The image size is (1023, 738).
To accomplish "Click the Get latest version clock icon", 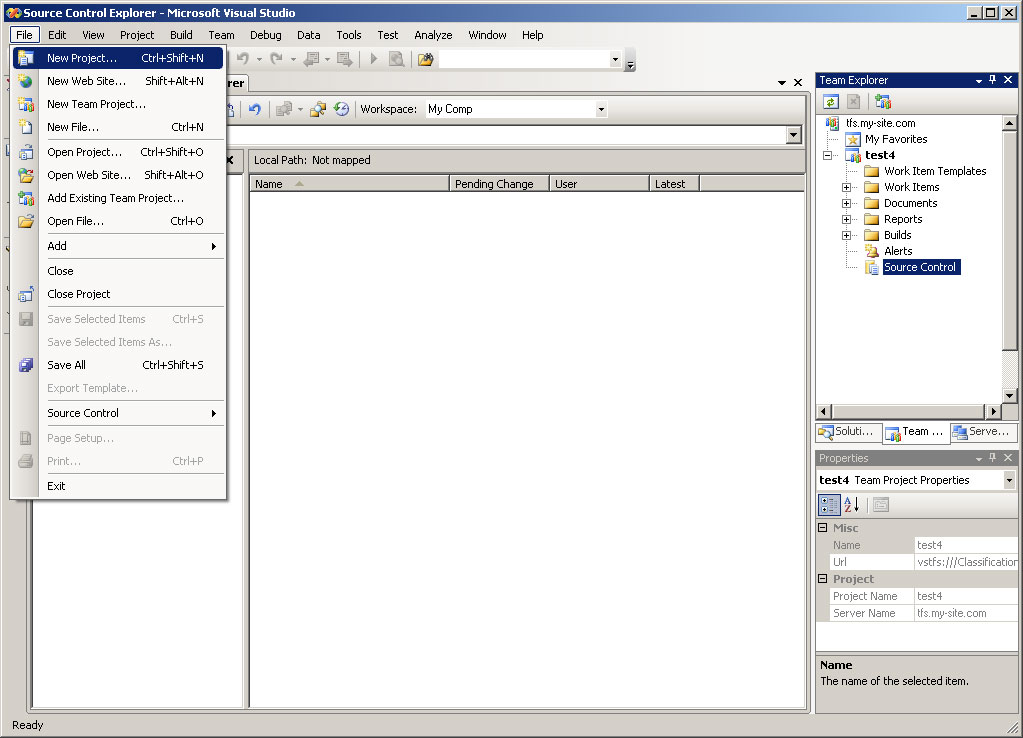I will [341, 109].
